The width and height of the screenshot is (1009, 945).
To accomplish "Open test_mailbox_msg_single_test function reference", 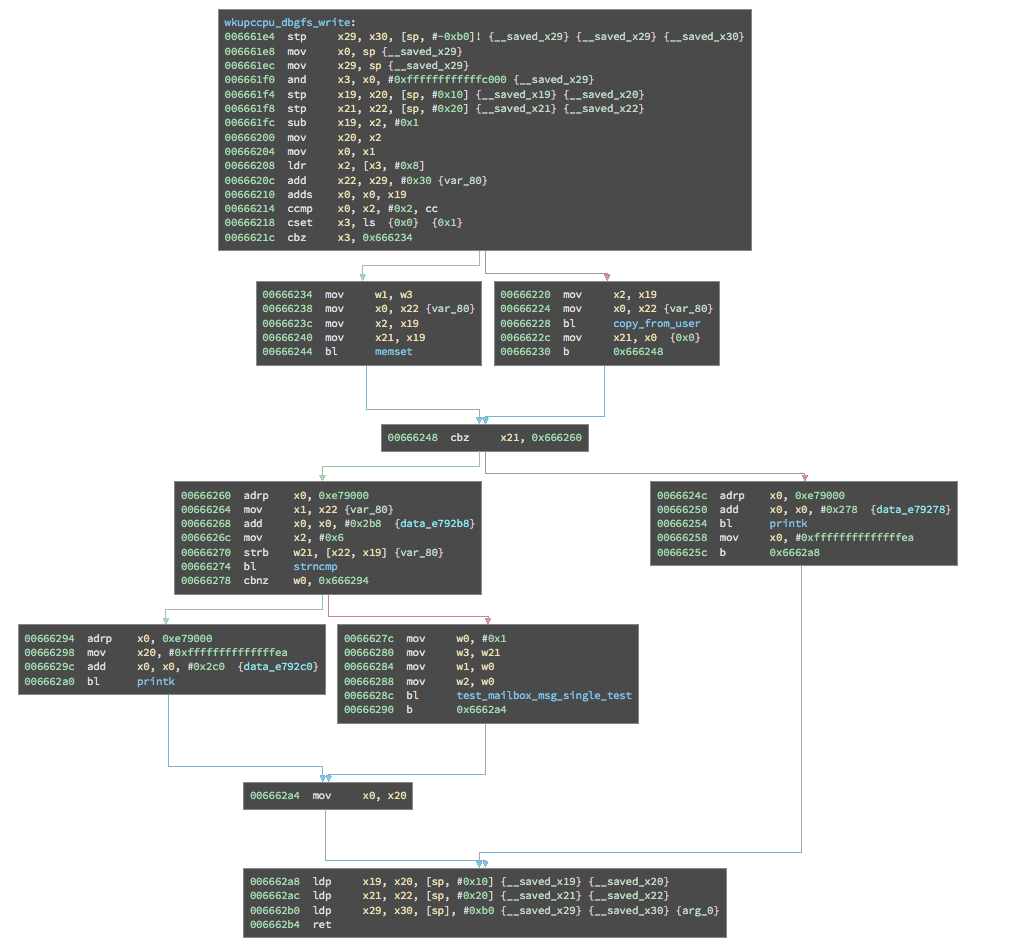I will (544, 695).
